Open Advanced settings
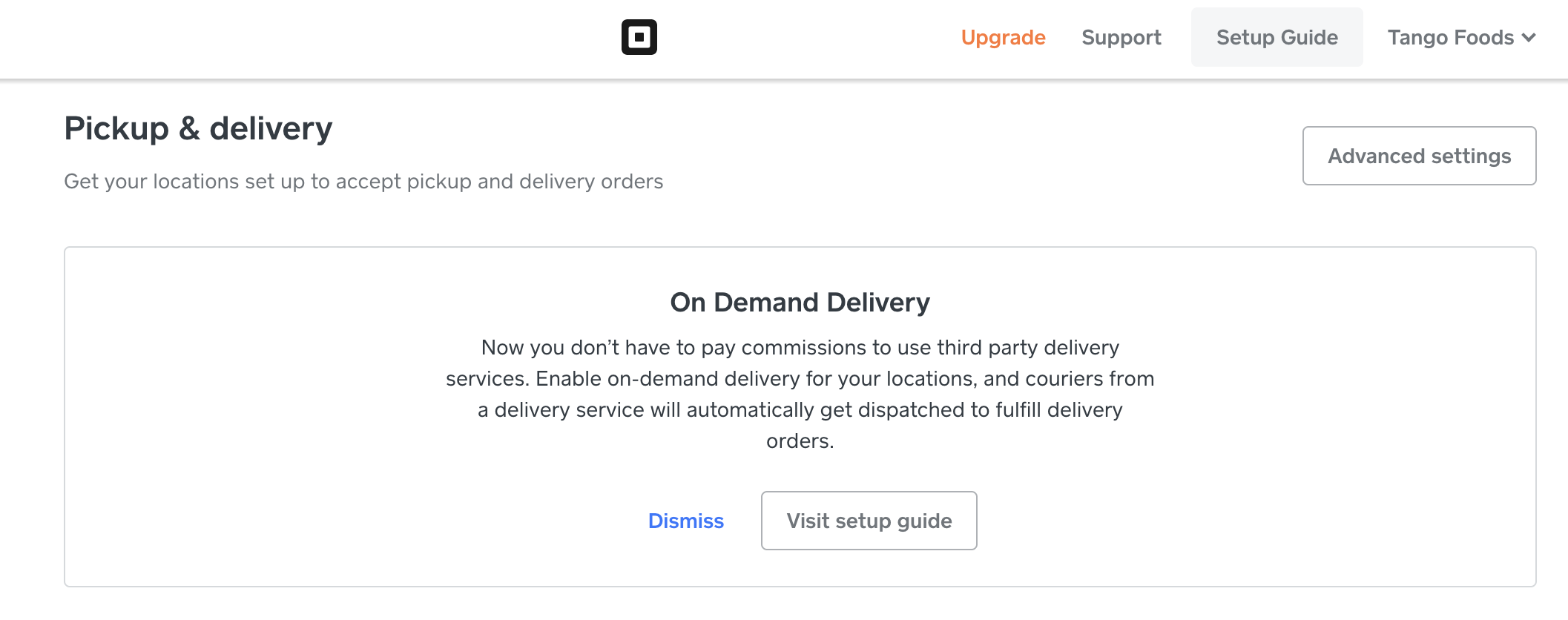This screenshot has width=1568, height=620. (1419, 156)
